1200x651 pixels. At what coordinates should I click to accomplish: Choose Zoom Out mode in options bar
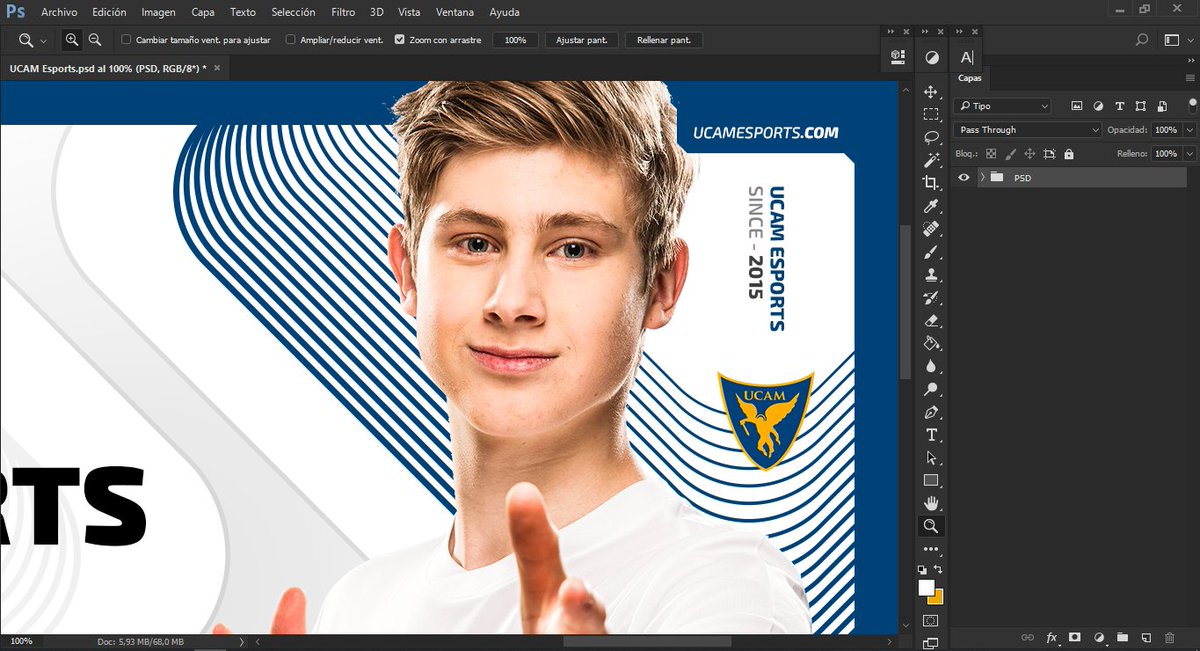coord(95,40)
